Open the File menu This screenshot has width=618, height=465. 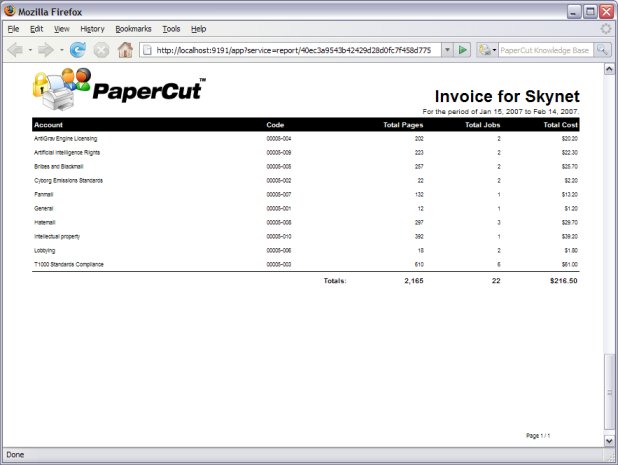13,29
